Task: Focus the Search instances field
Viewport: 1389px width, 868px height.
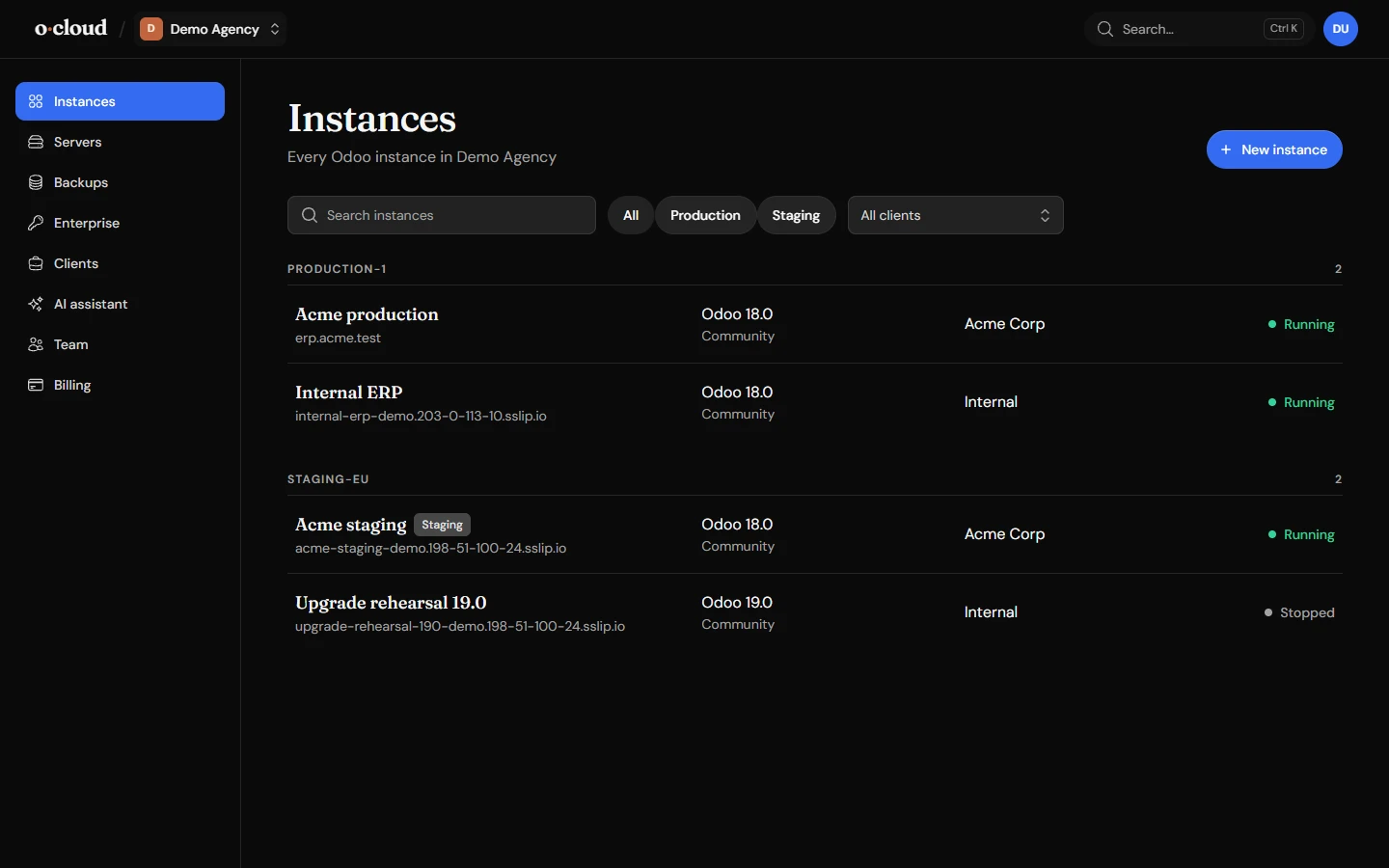Action: [x=442, y=215]
